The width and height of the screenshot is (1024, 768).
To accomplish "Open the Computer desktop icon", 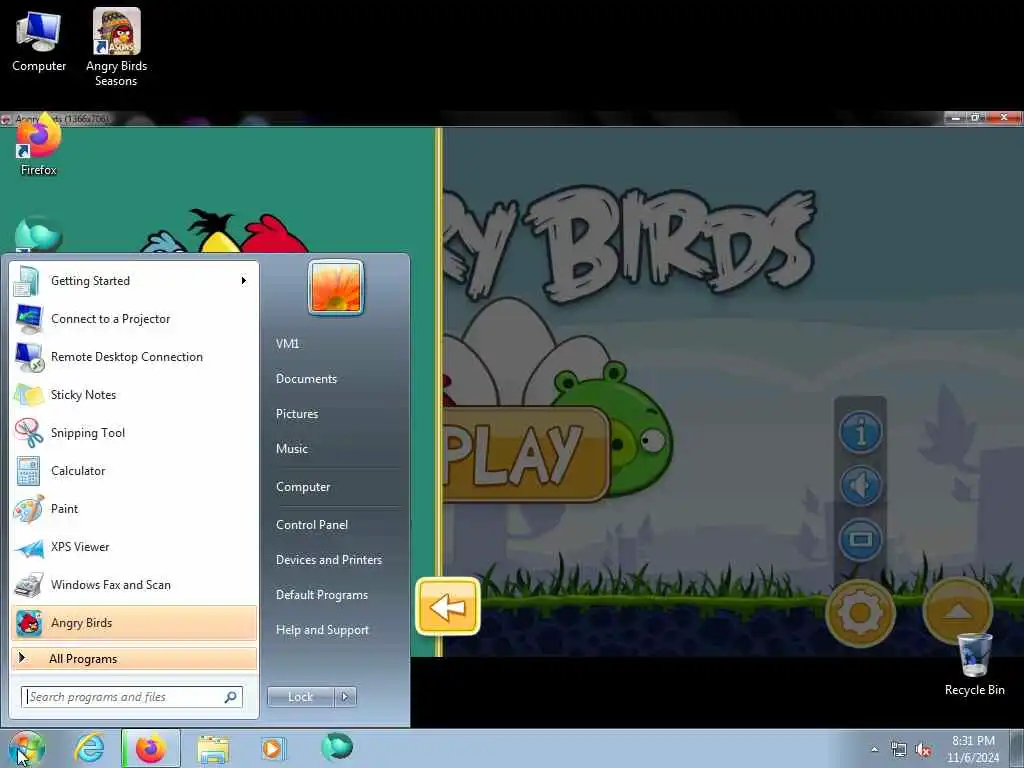I will (39, 40).
